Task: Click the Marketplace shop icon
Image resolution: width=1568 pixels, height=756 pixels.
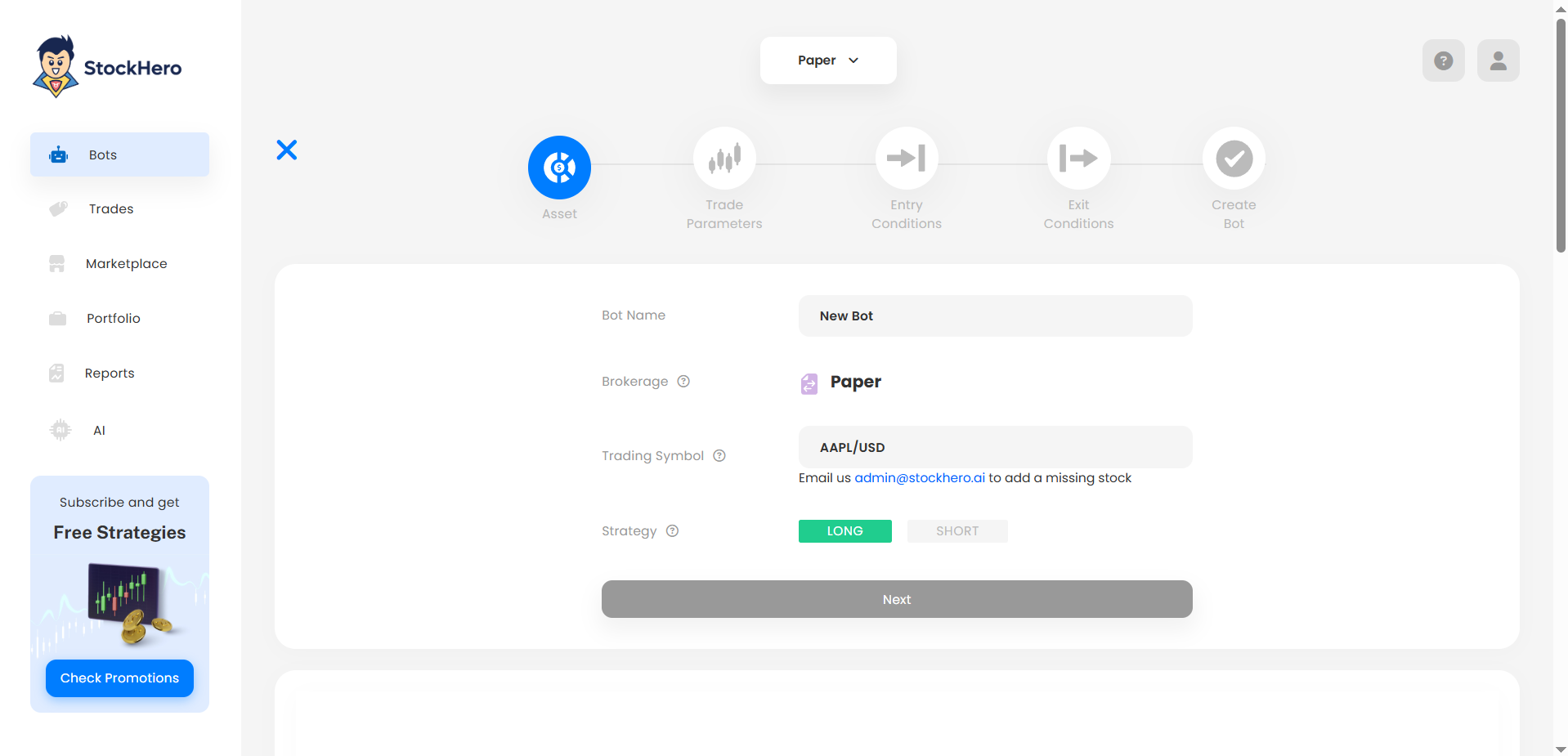Action: pyautogui.click(x=56, y=264)
